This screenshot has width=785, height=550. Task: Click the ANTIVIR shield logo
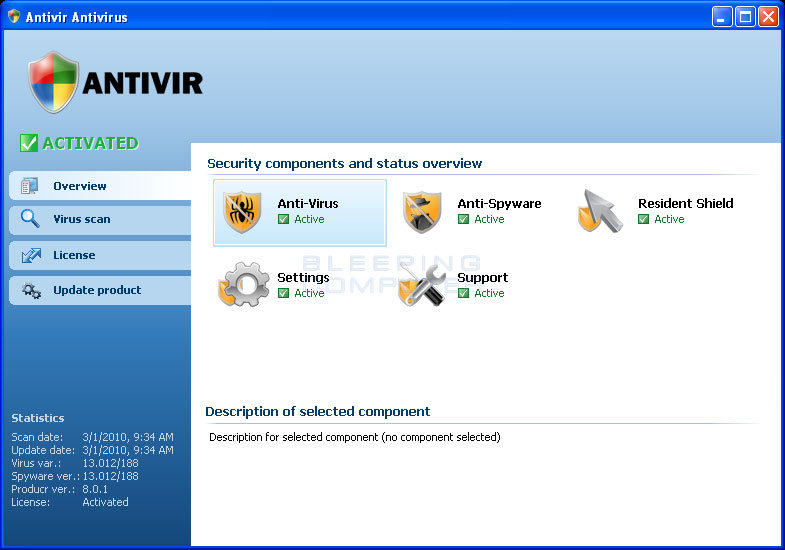(x=54, y=82)
